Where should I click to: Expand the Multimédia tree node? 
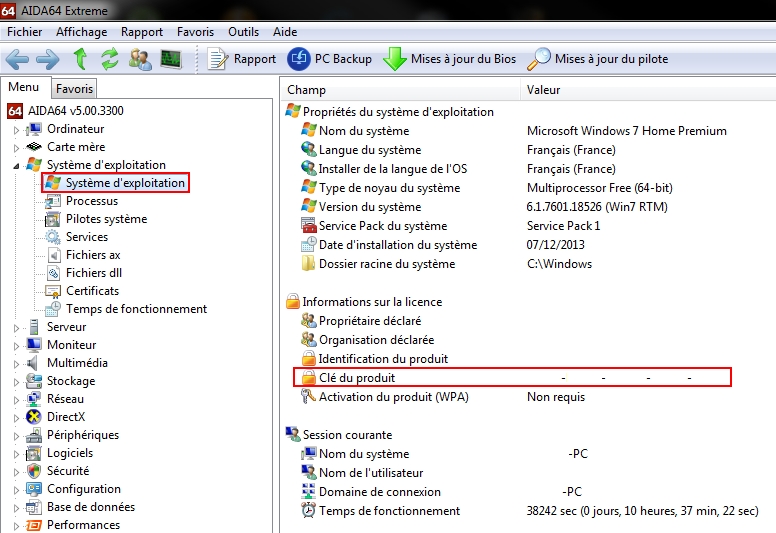tap(16, 364)
